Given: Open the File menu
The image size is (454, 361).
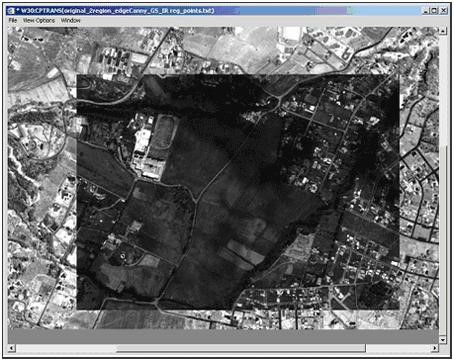Looking at the screenshot, I should 13,20.
